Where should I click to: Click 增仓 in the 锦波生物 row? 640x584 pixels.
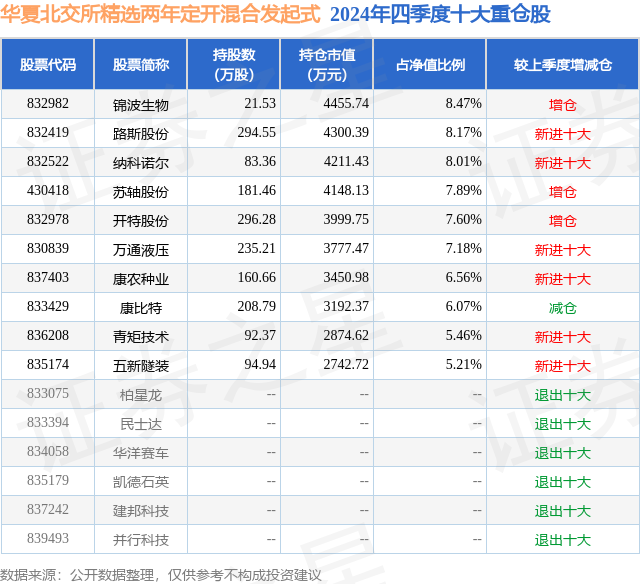pyautogui.click(x=562, y=105)
